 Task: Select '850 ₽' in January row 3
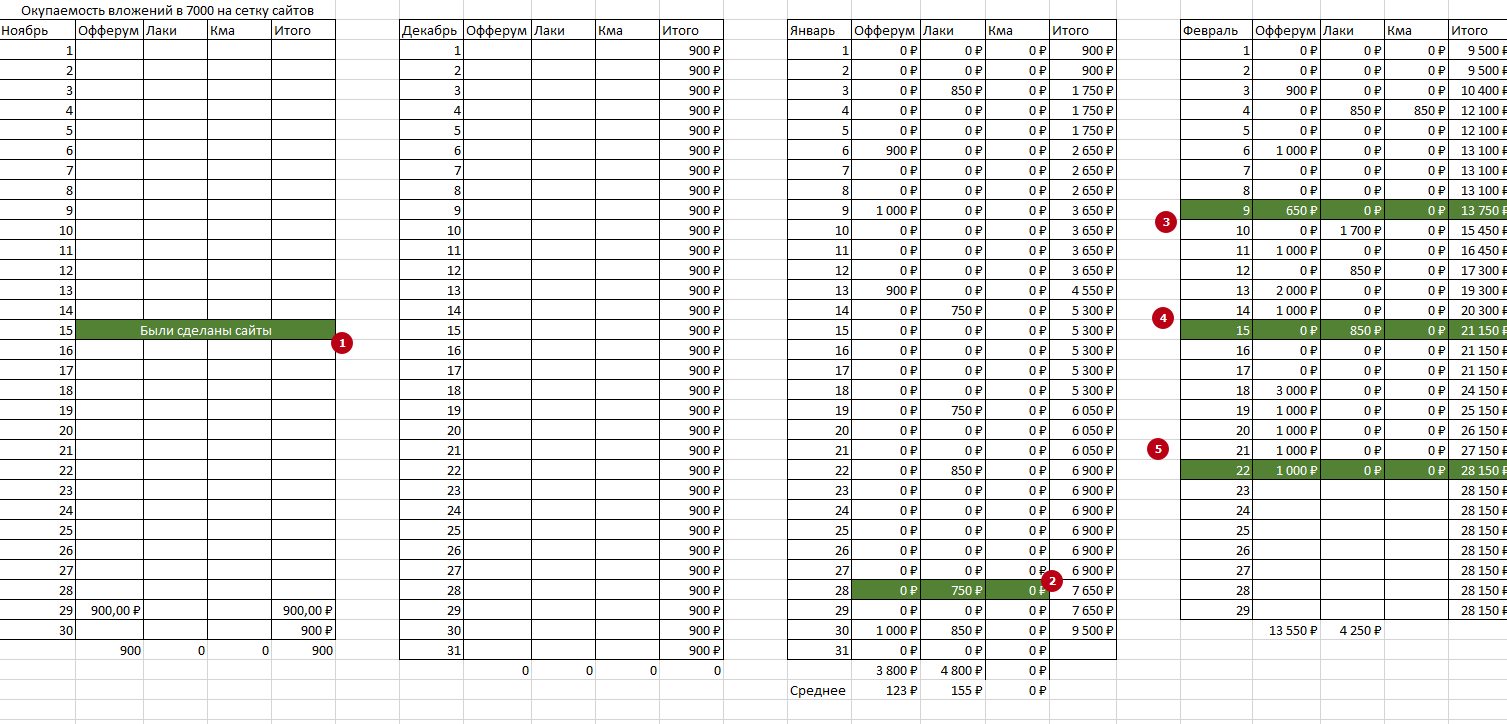click(x=952, y=90)
